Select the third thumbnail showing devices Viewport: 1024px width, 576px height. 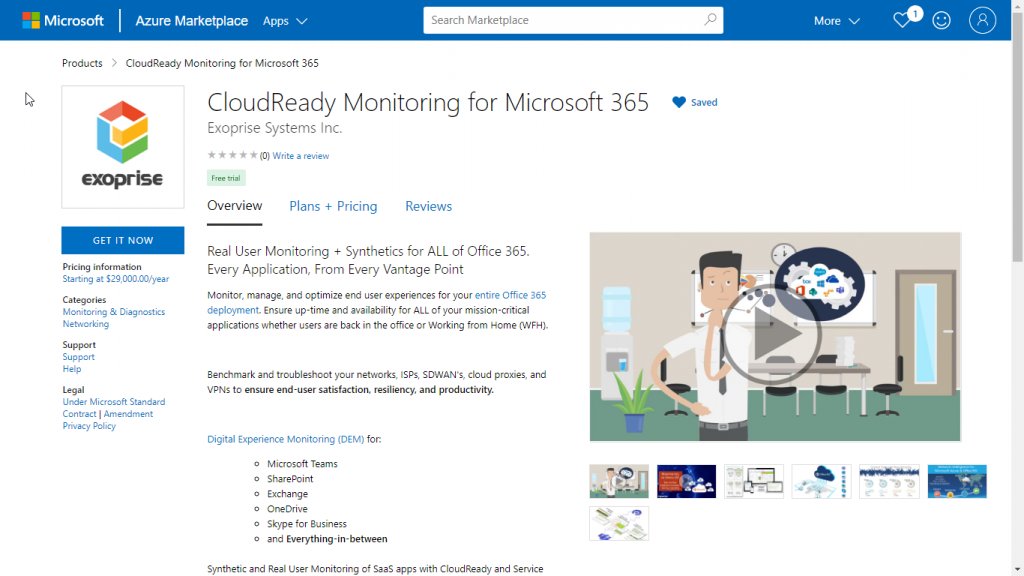pyautogui.click(x=754, y=481)
